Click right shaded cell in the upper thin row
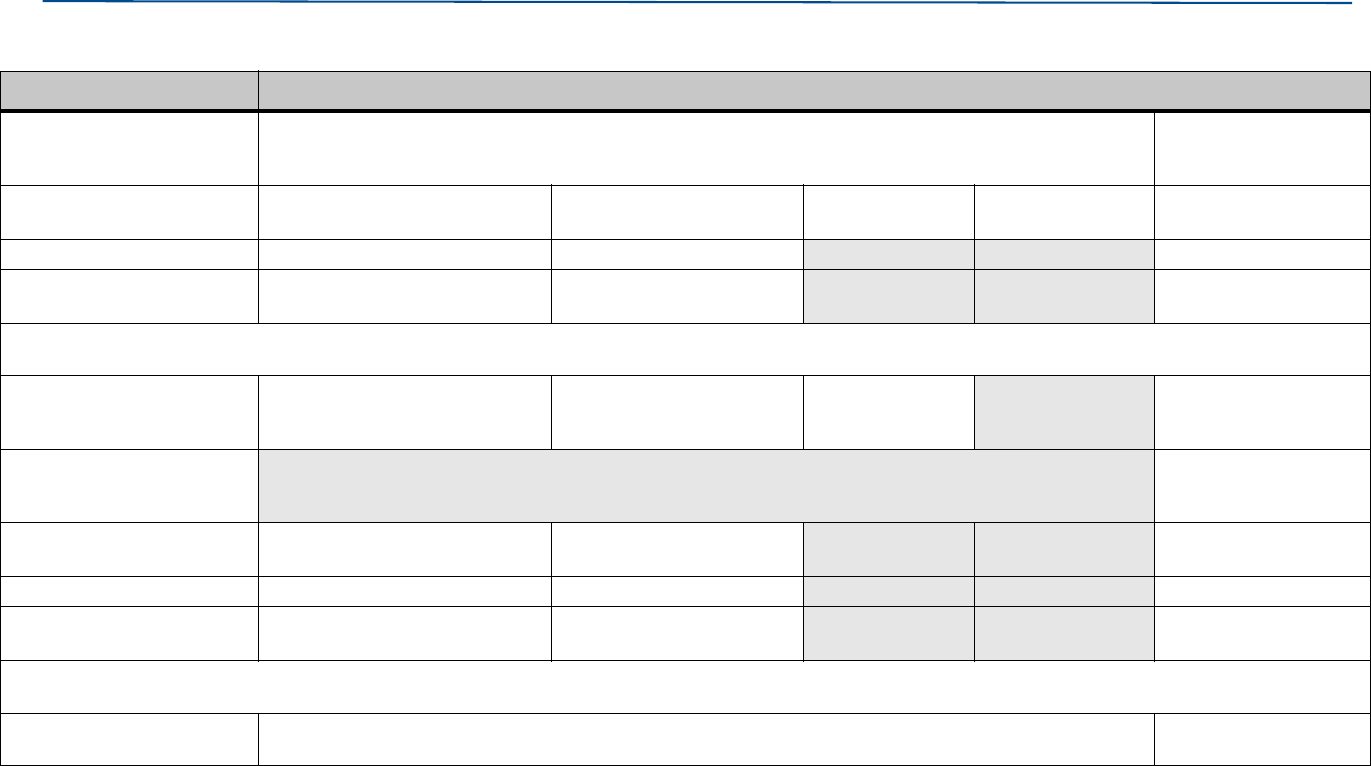 click(1064, 254)
